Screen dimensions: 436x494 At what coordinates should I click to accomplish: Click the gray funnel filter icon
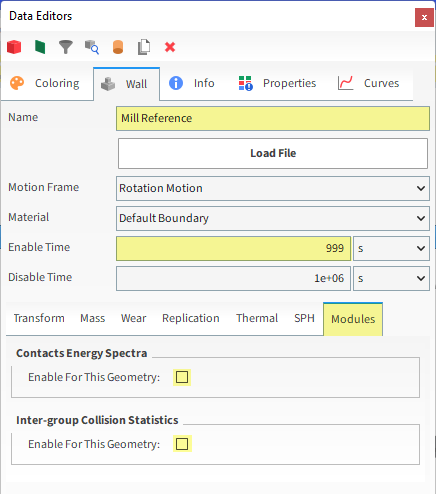point(66,47)
